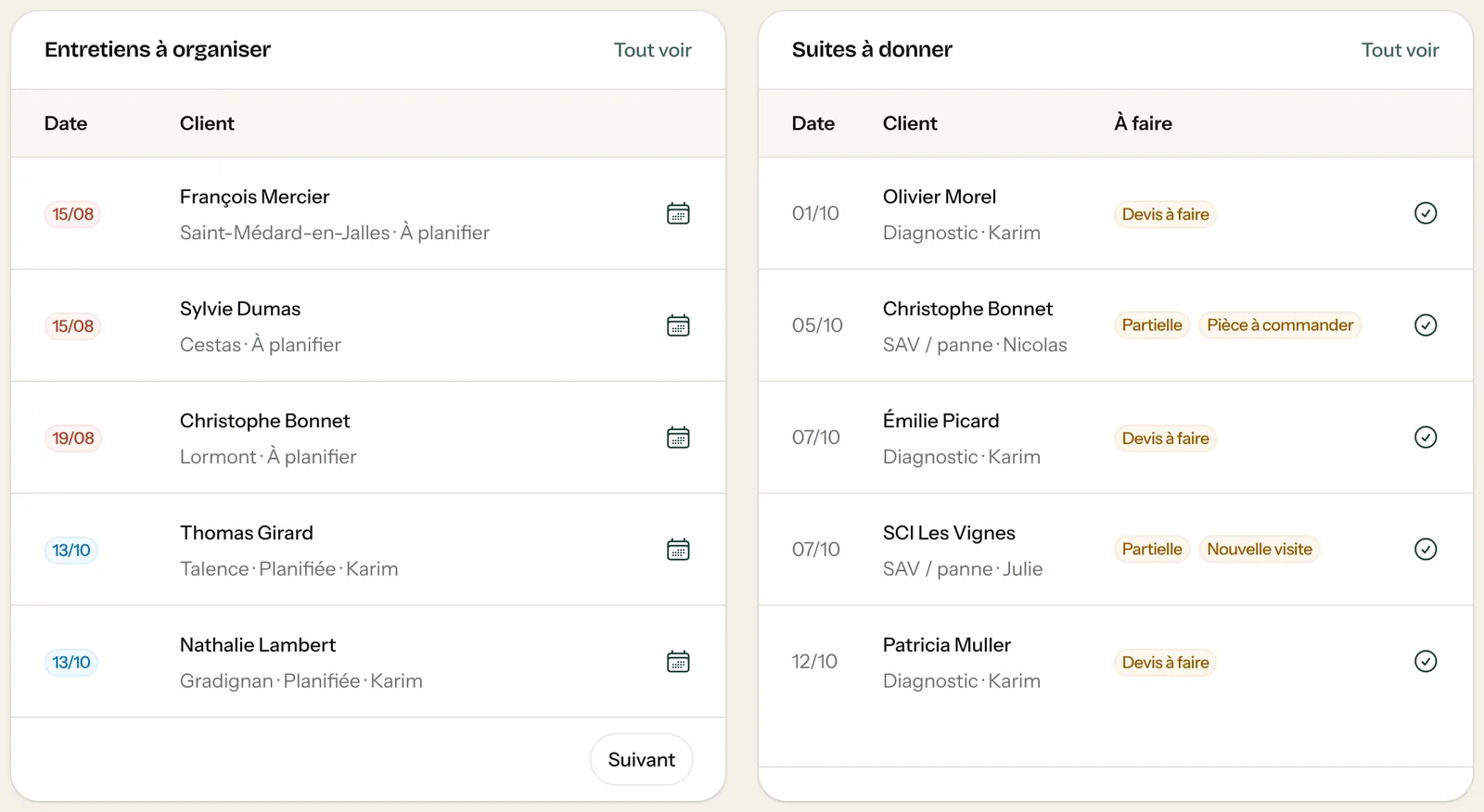Open calendar icon for François Mercier
Image resolution: width=1484 pixels, height=812 pixels.
678,213
